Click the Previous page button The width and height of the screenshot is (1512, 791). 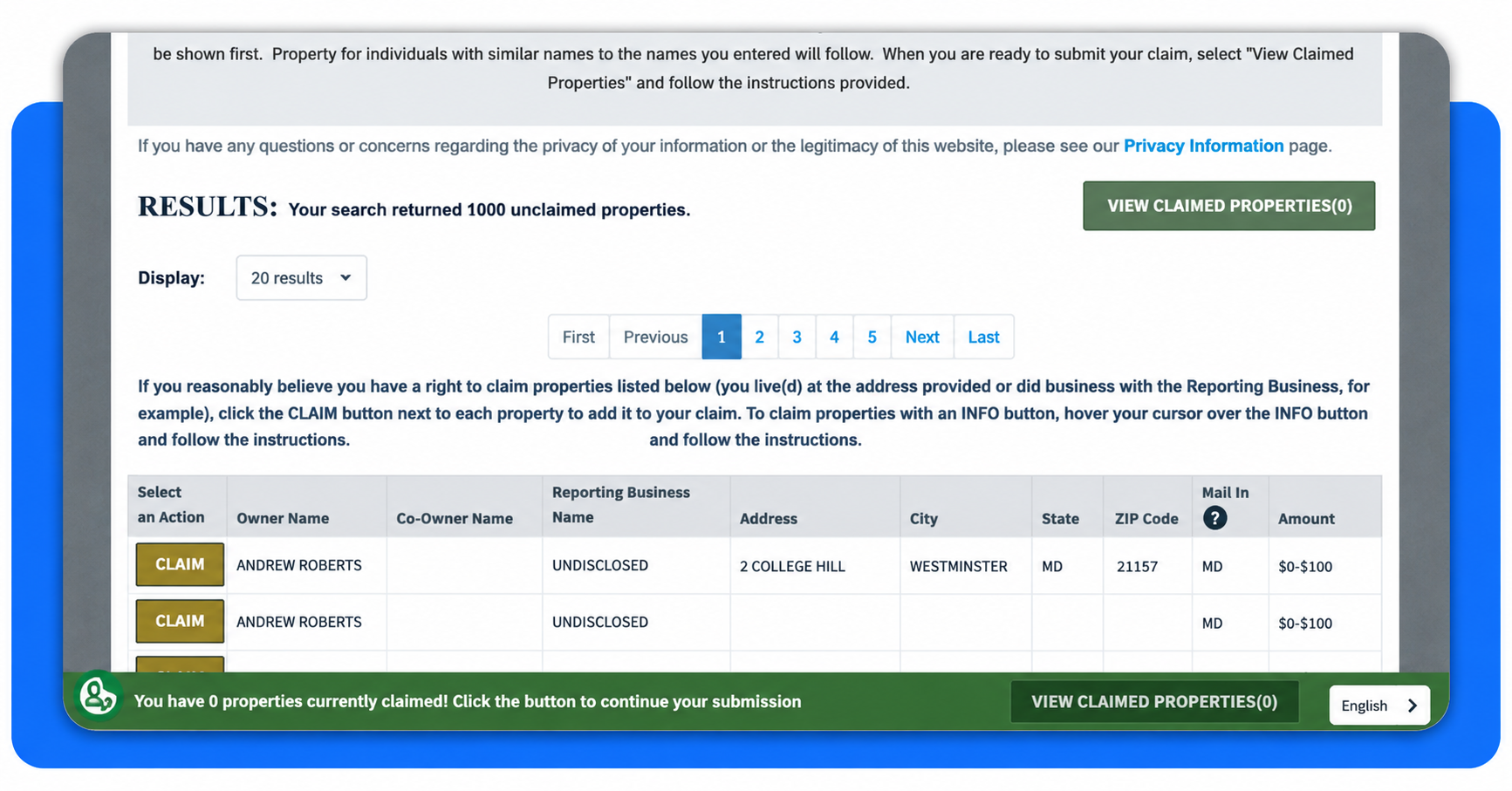pos(655,338)
